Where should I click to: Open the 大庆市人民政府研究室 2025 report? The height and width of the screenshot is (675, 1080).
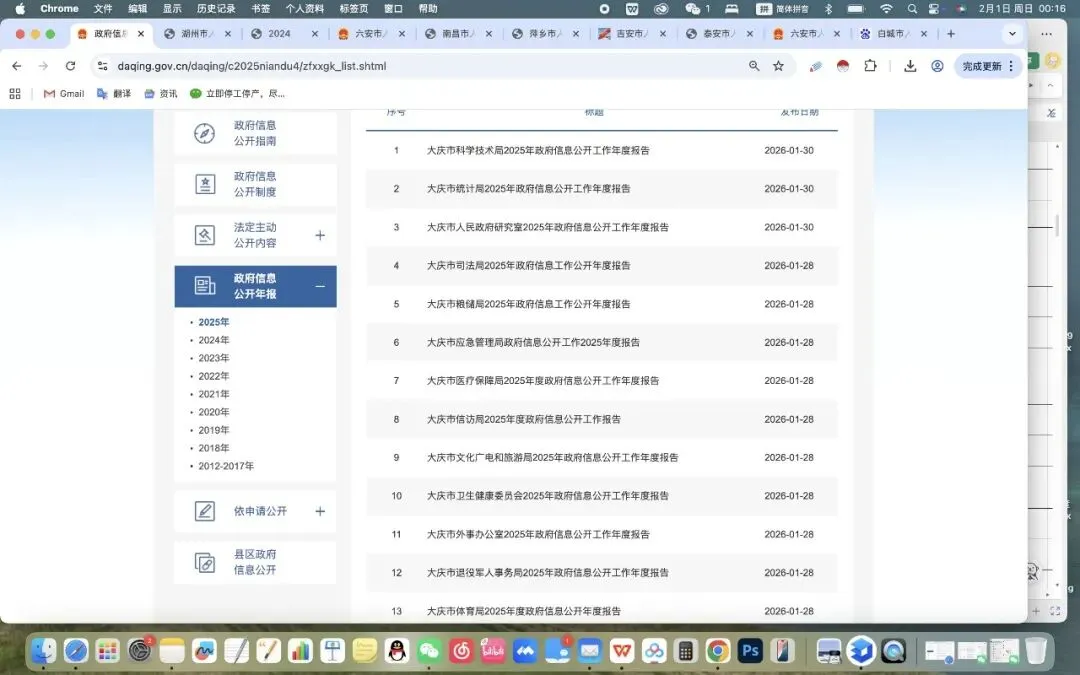point(548,227)
